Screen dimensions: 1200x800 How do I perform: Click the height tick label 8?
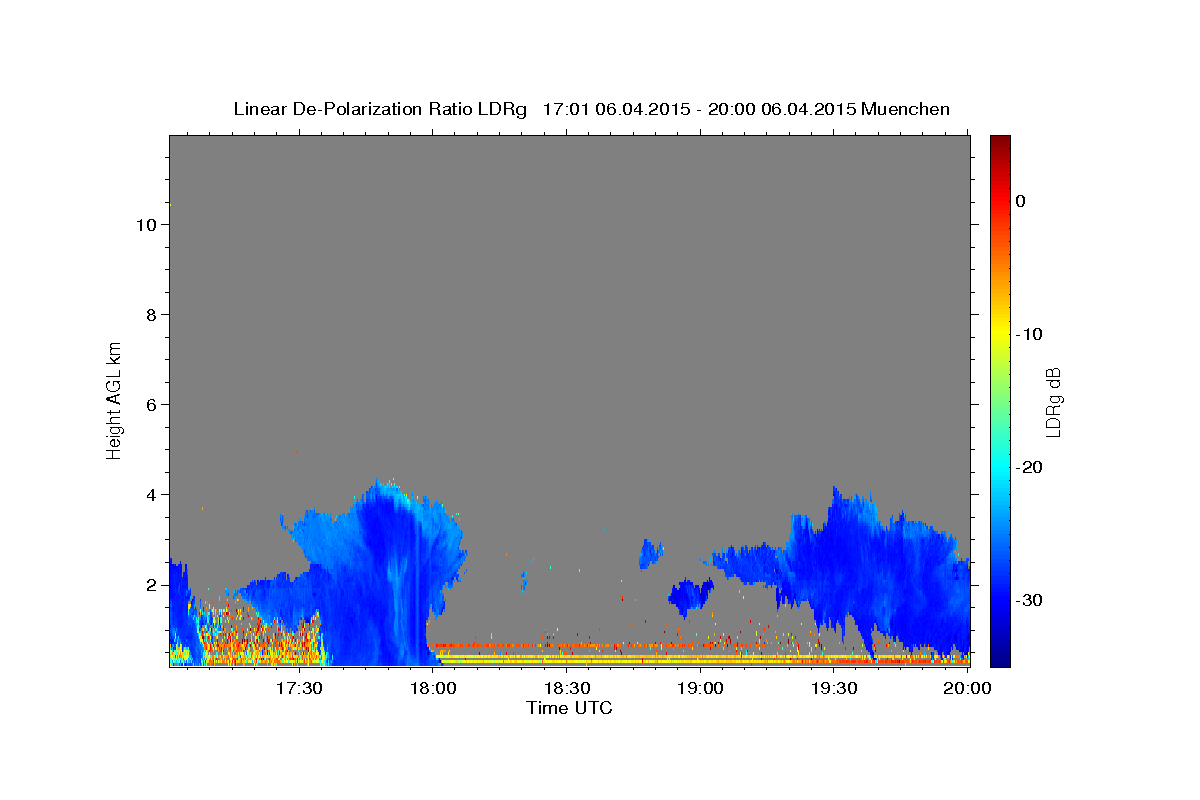tap(151, 315)
